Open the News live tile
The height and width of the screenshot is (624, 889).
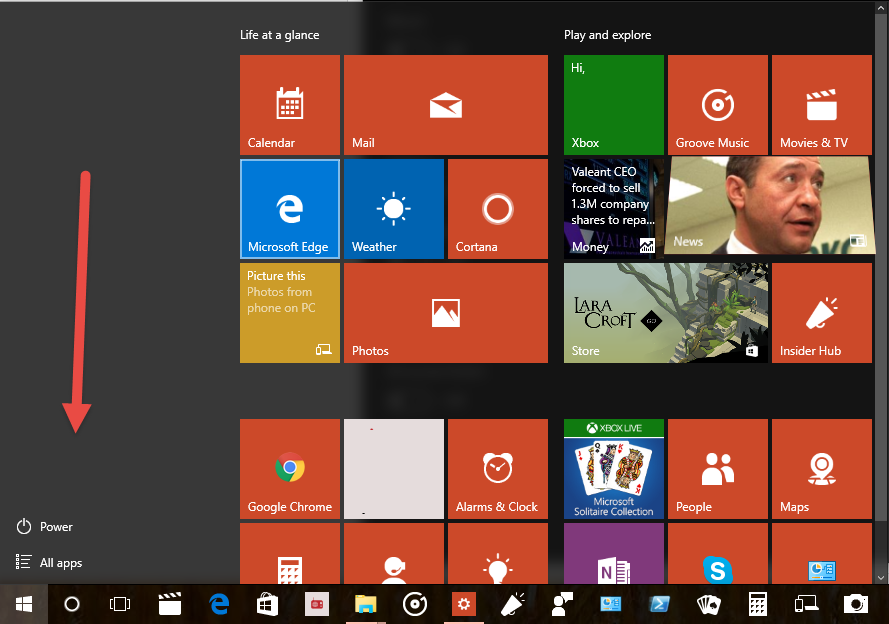(x=770, y=205)
